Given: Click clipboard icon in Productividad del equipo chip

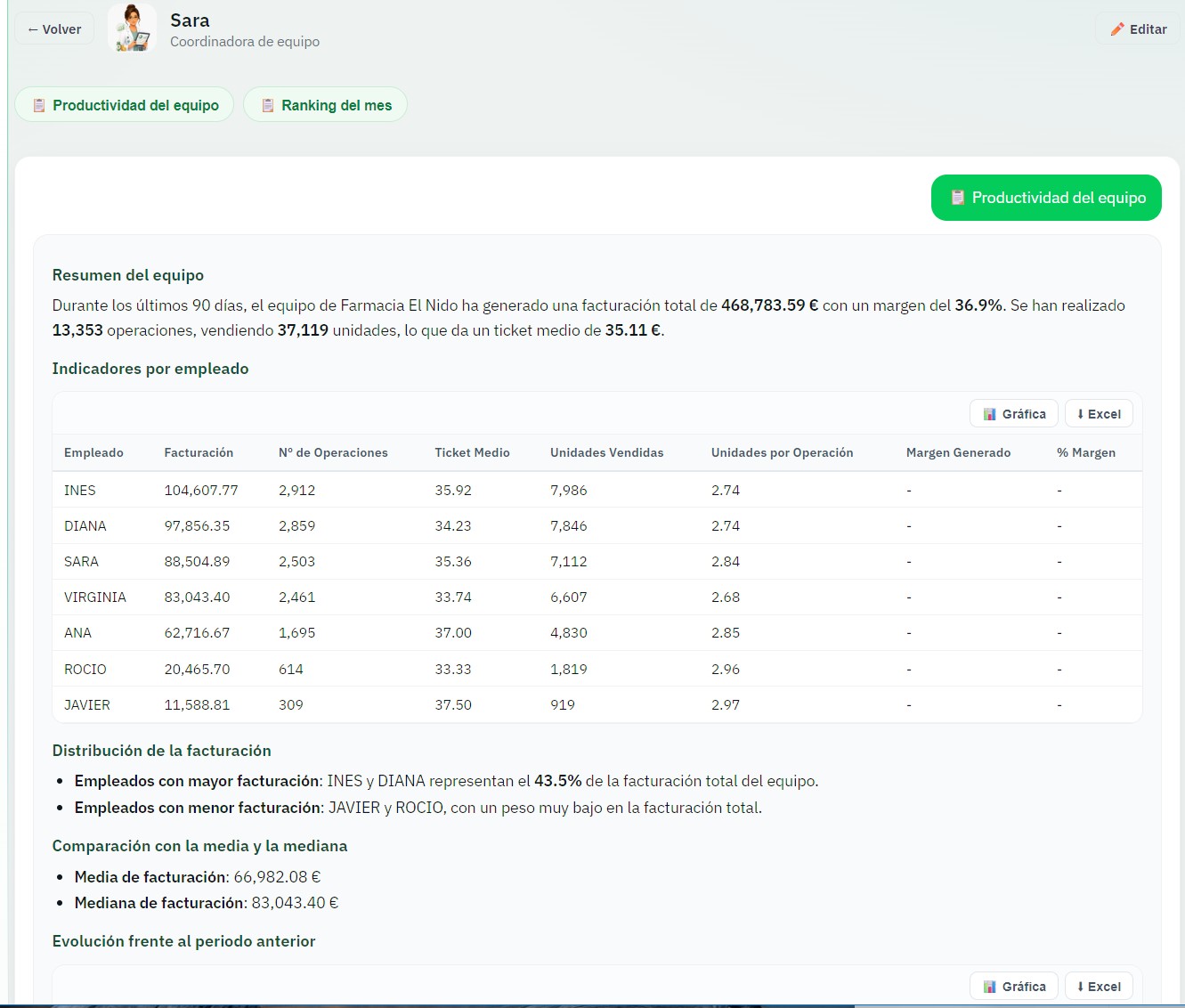Looking at the screenshot, I should (x=39, y=105).
